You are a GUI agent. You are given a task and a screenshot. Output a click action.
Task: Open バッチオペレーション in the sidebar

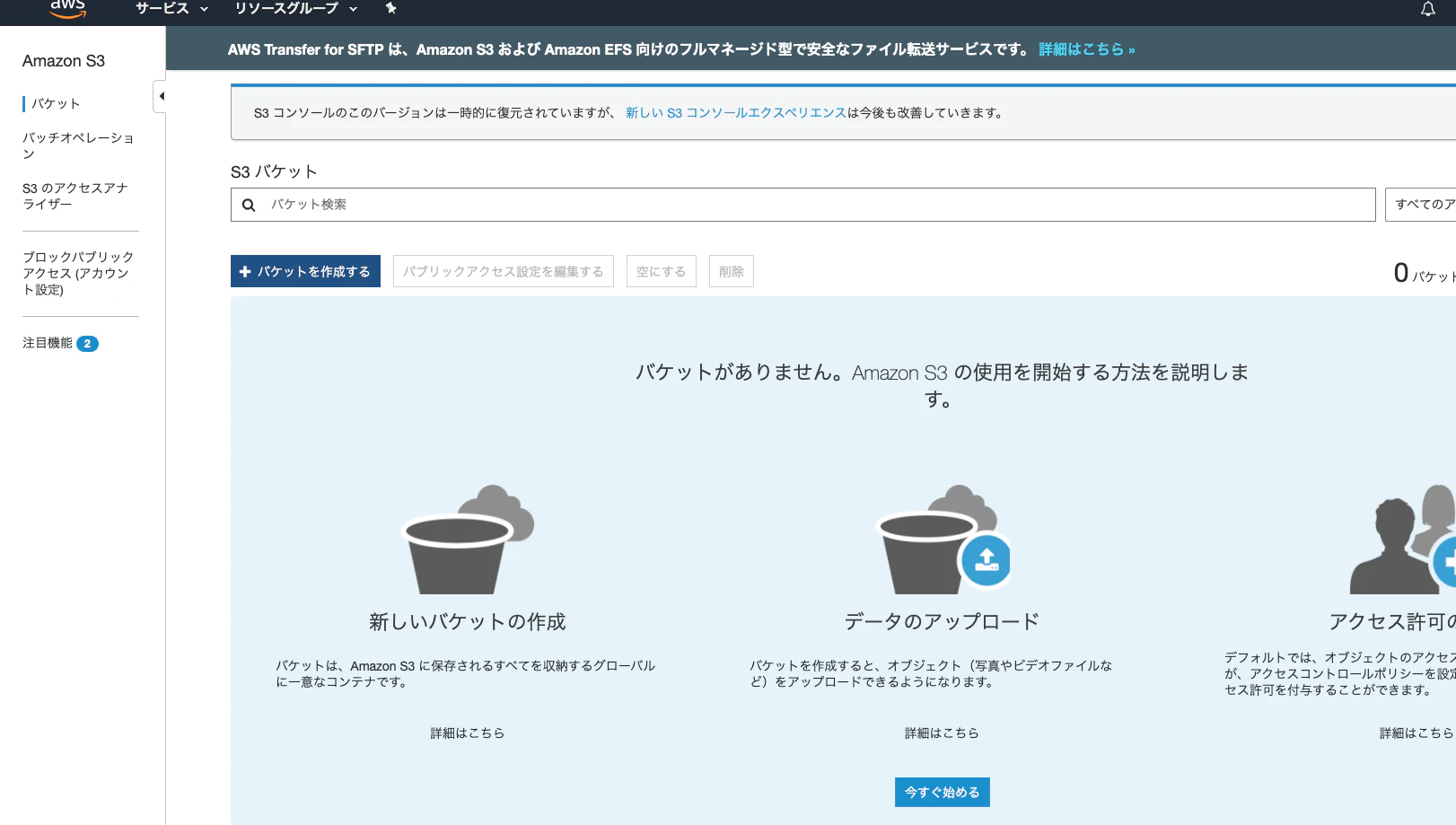click(x=78, y=145)
